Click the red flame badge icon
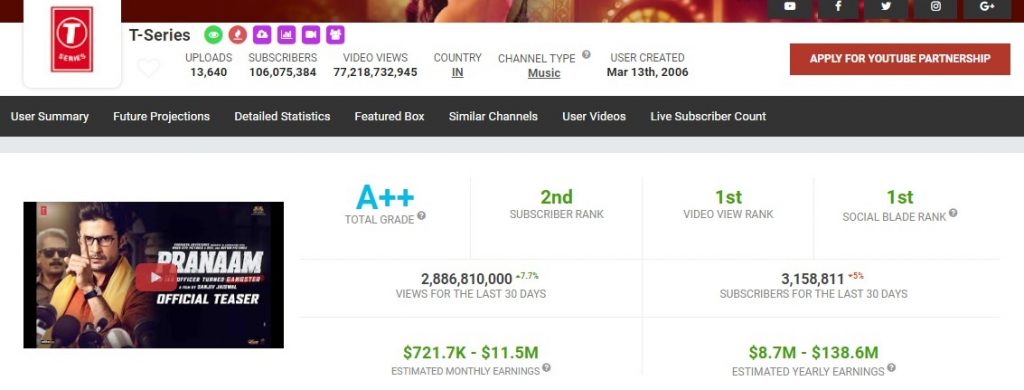The height and width of the screenshot is (390, 1024). 238,35
